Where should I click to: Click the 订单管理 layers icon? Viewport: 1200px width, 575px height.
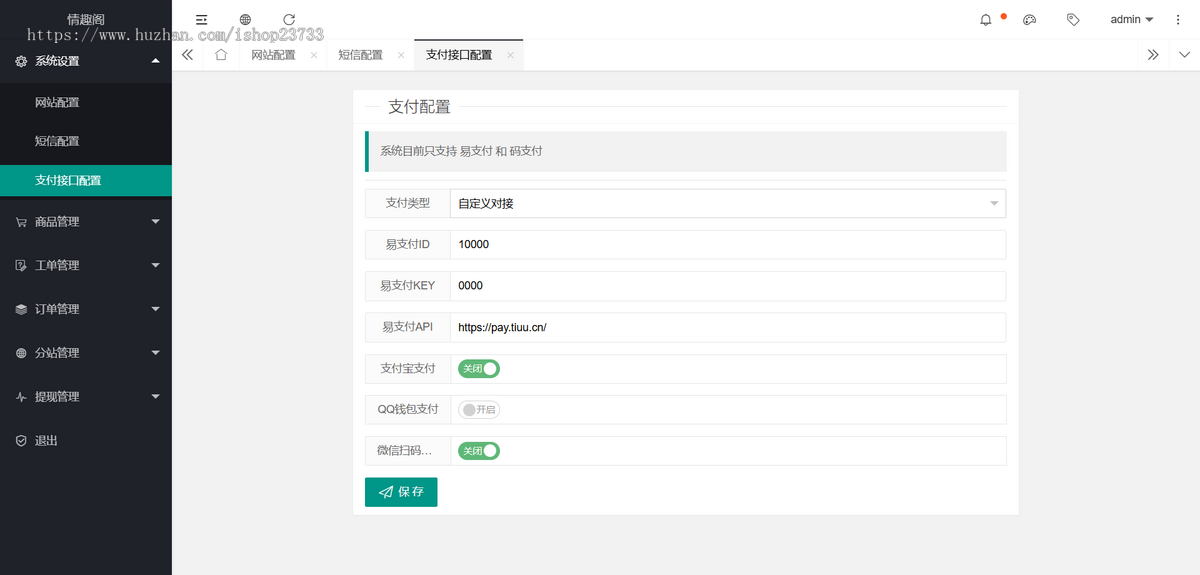pos(21,309)
